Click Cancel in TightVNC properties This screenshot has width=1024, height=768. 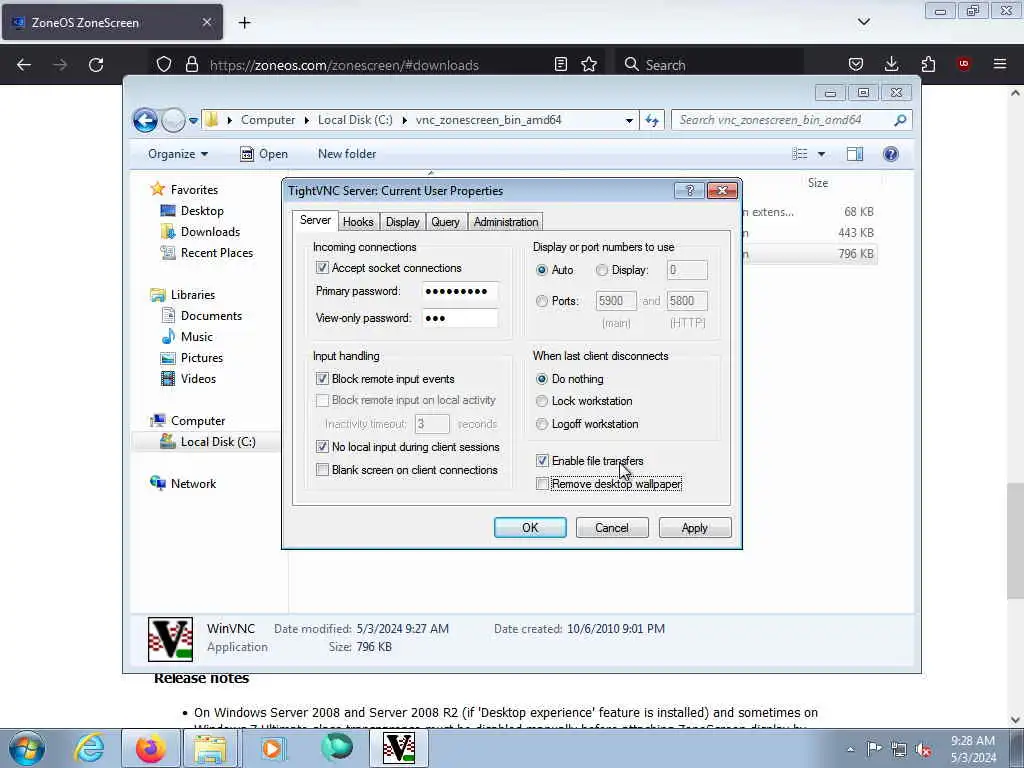coord(612,528)
